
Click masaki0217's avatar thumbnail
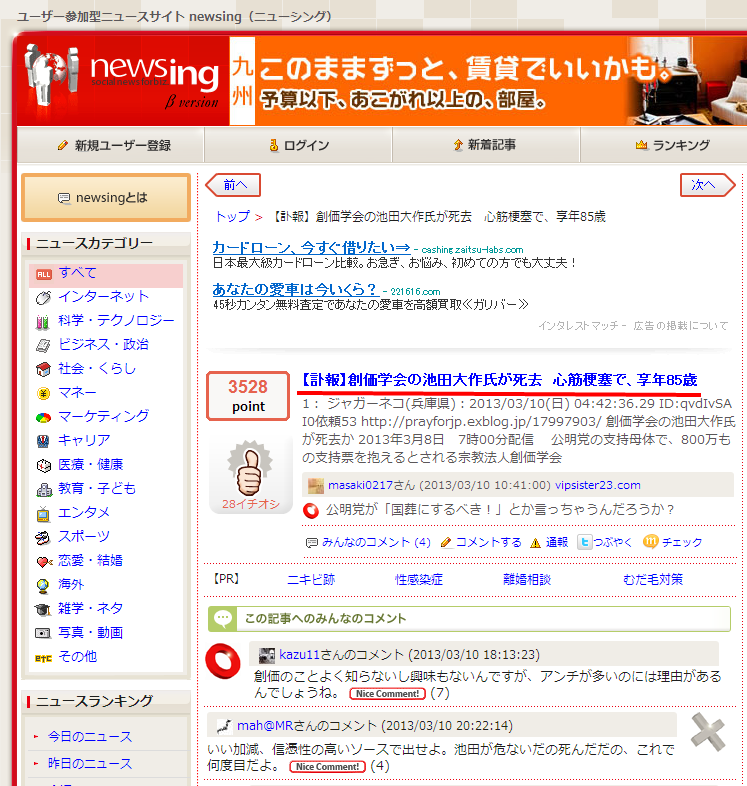click(315, 485)
